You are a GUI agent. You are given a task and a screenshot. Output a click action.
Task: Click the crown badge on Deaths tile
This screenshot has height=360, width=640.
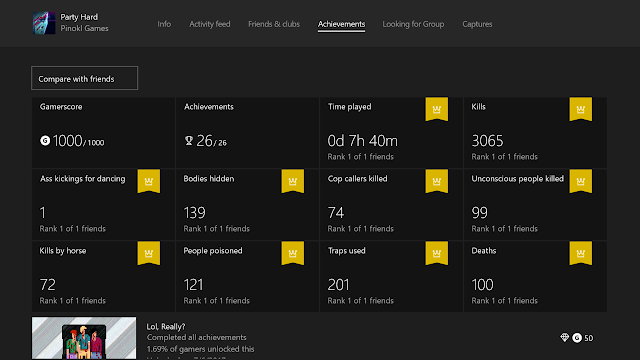pyautogui.click(x=580, y=253)
